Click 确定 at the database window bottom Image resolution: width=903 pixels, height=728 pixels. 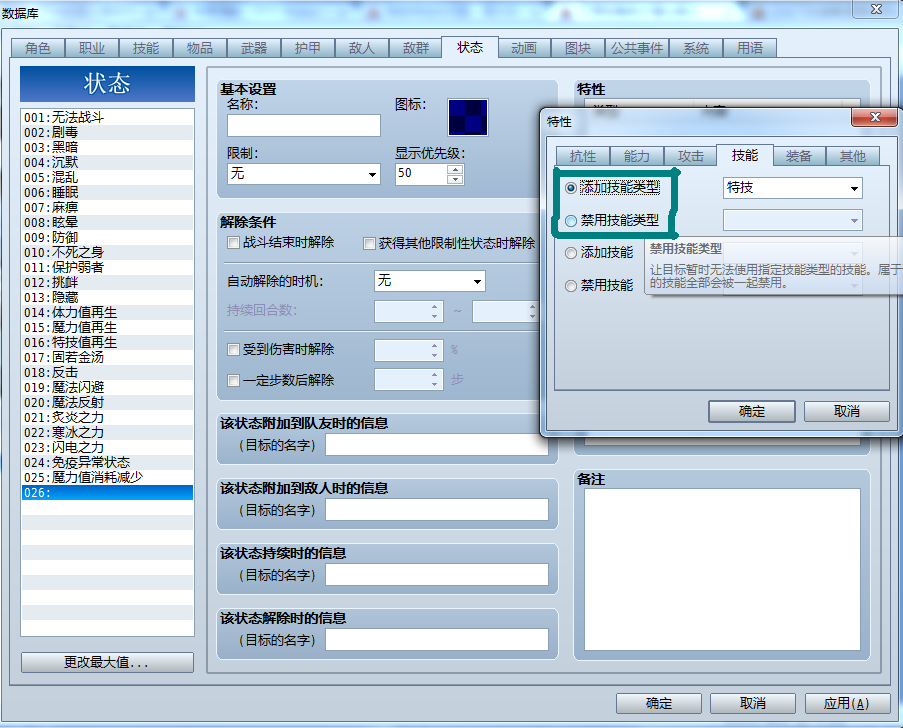[659, 703]
